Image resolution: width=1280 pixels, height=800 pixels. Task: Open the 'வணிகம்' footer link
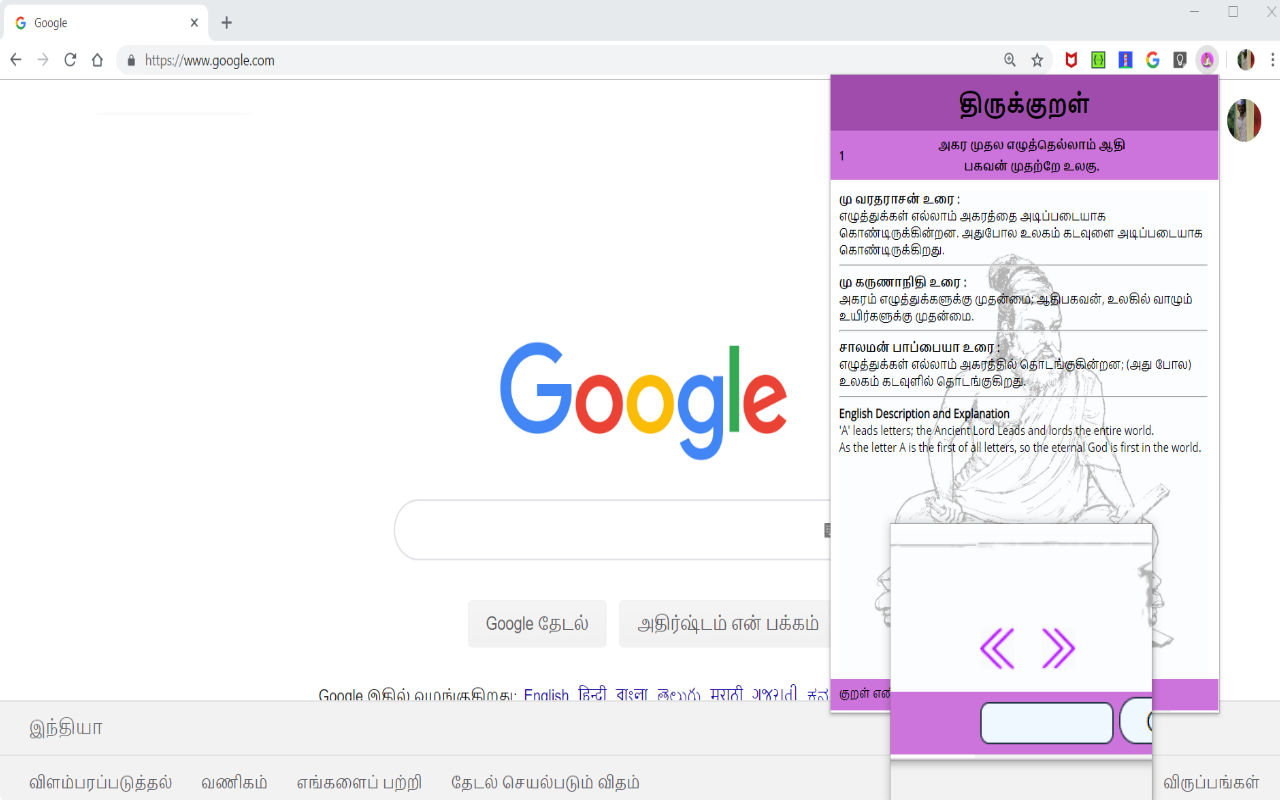click(234, 782)
